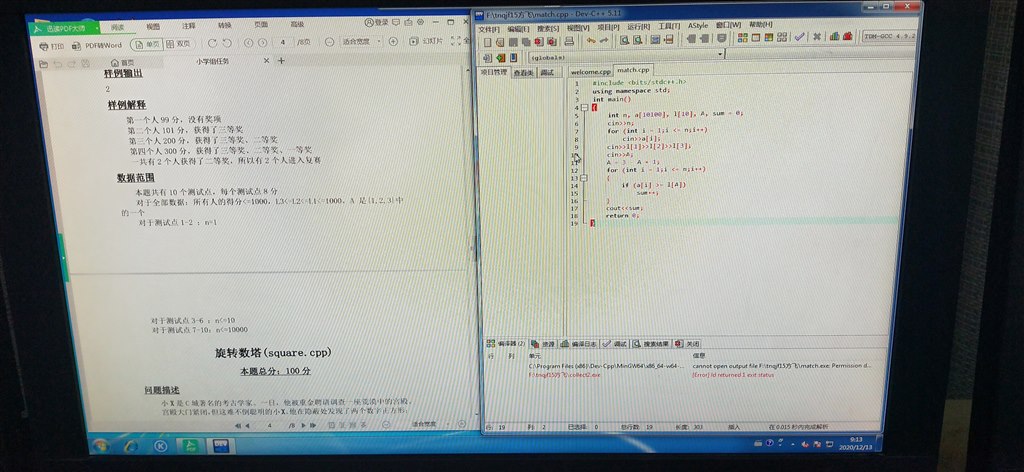Go to next page in PDF toolbar
Viewport: 1024px width, 472px height.
pos(263,42)
